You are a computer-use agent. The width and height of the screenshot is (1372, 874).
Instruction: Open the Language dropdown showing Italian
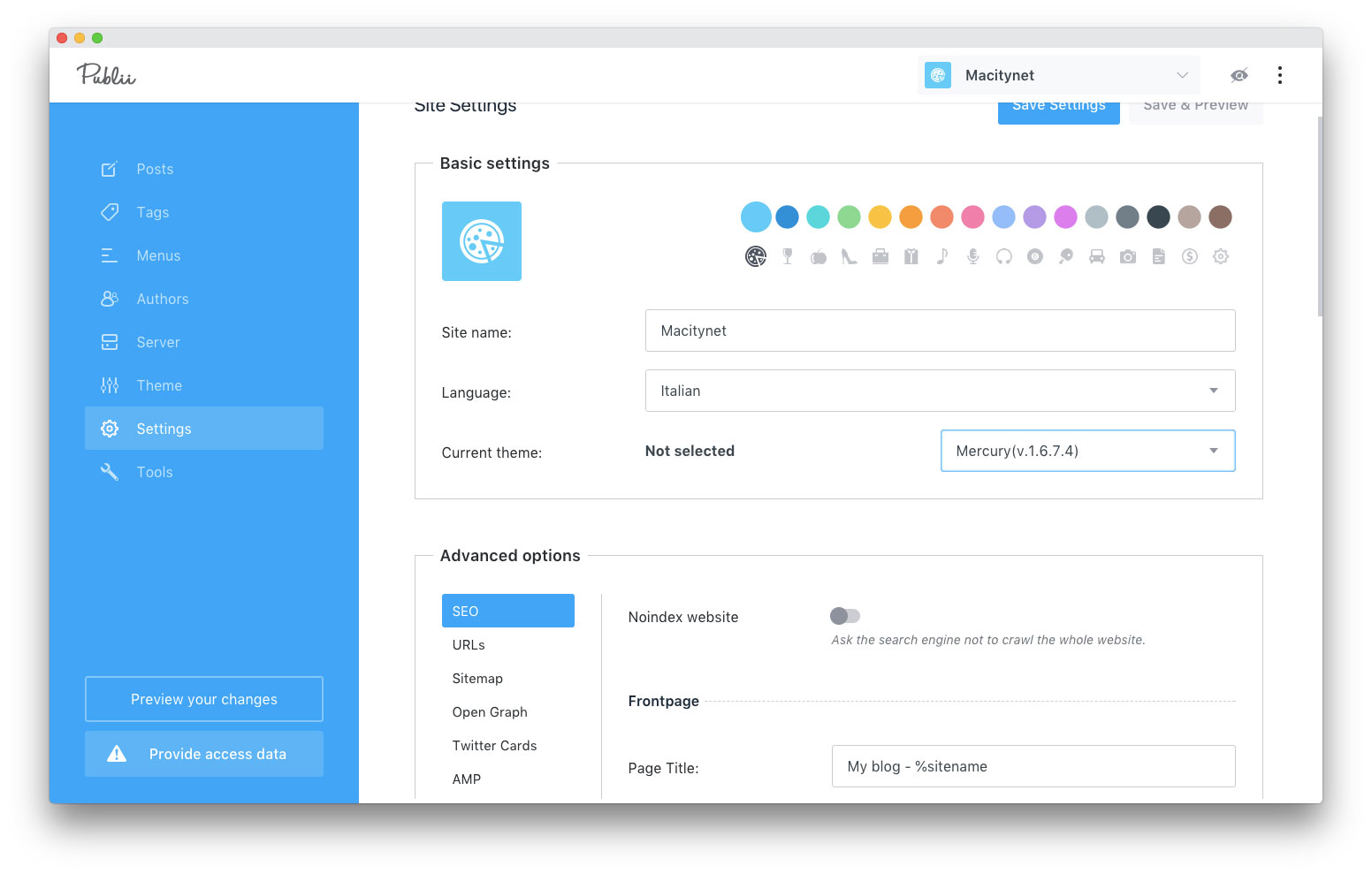tap(940, 391)
